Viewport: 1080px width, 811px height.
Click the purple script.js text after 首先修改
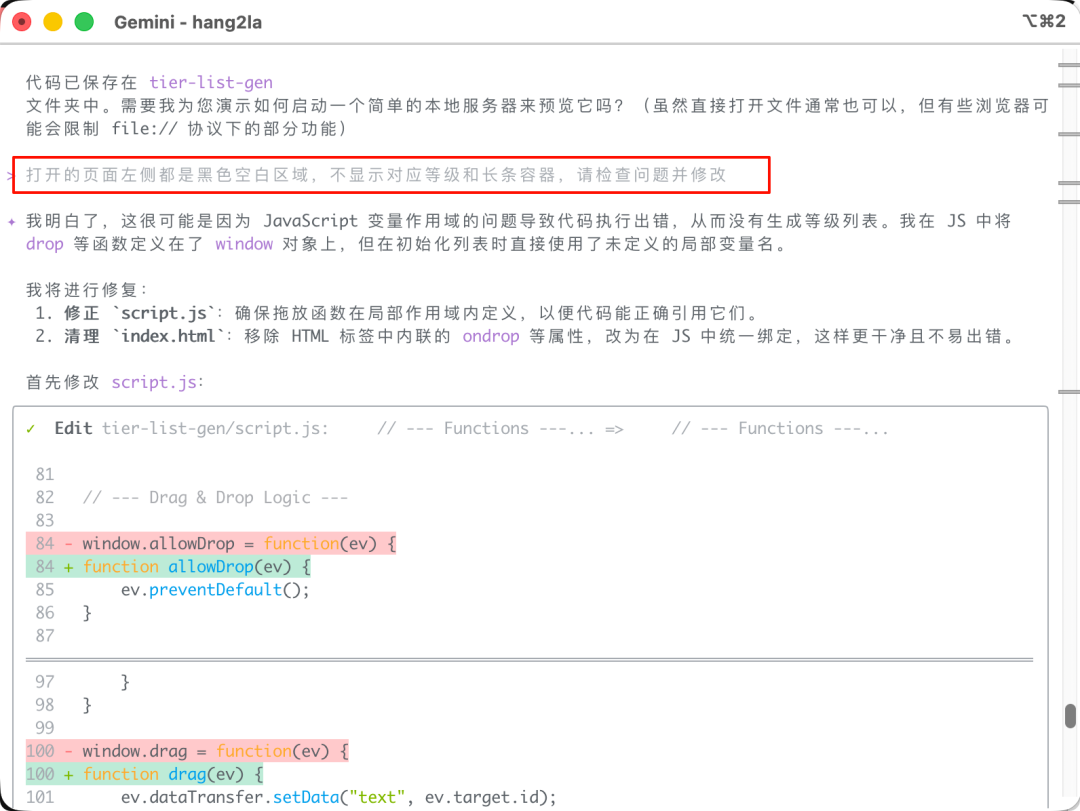(x=155, y=382)
